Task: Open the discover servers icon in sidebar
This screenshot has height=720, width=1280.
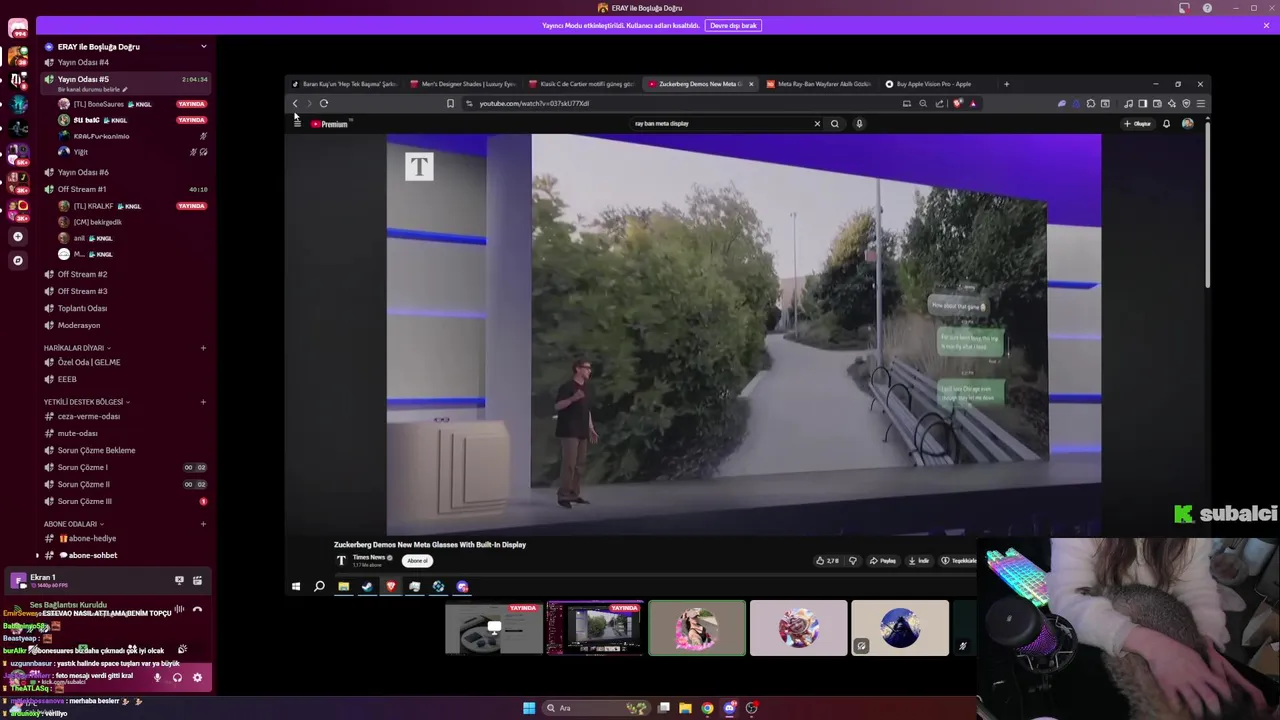Action: click(18, 261)
